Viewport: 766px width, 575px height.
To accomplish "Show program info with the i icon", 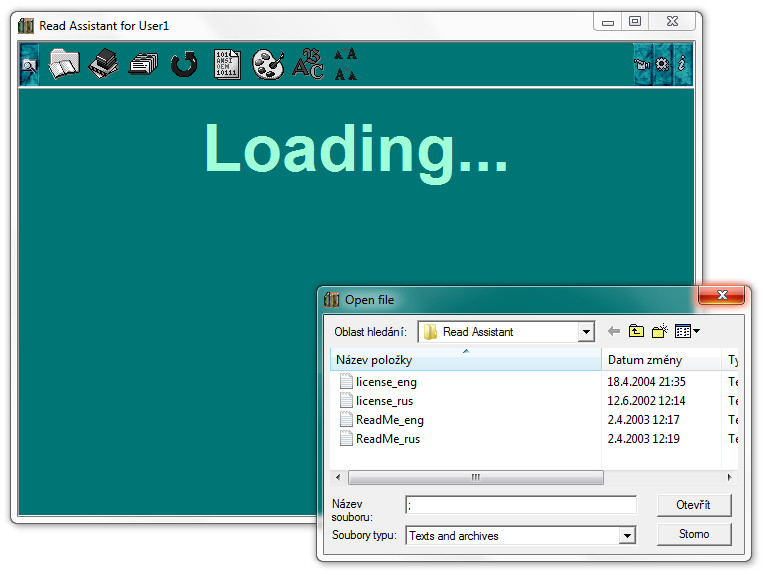I will click(682, 64).
